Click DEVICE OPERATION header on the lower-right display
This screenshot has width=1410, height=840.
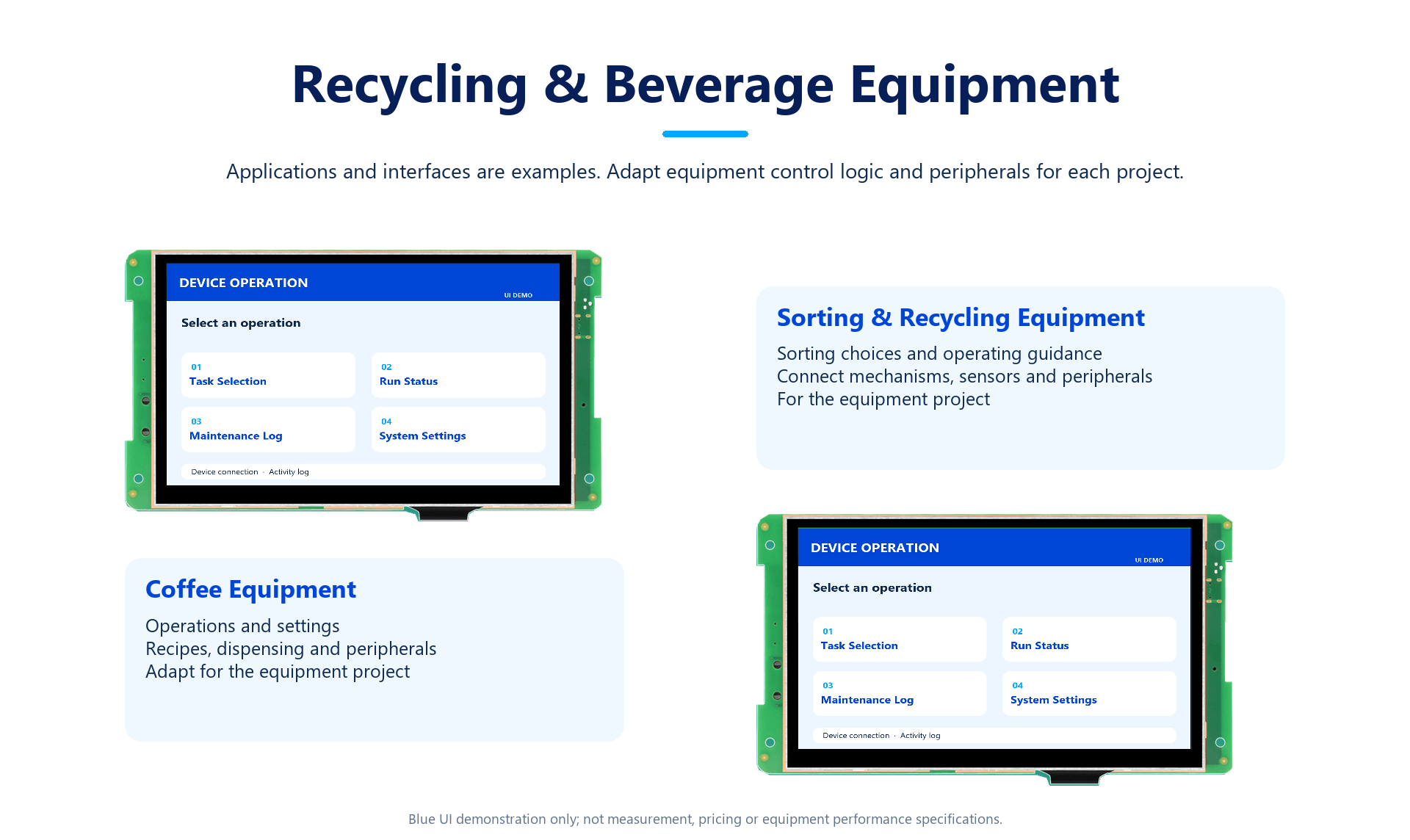pos(875,548)
